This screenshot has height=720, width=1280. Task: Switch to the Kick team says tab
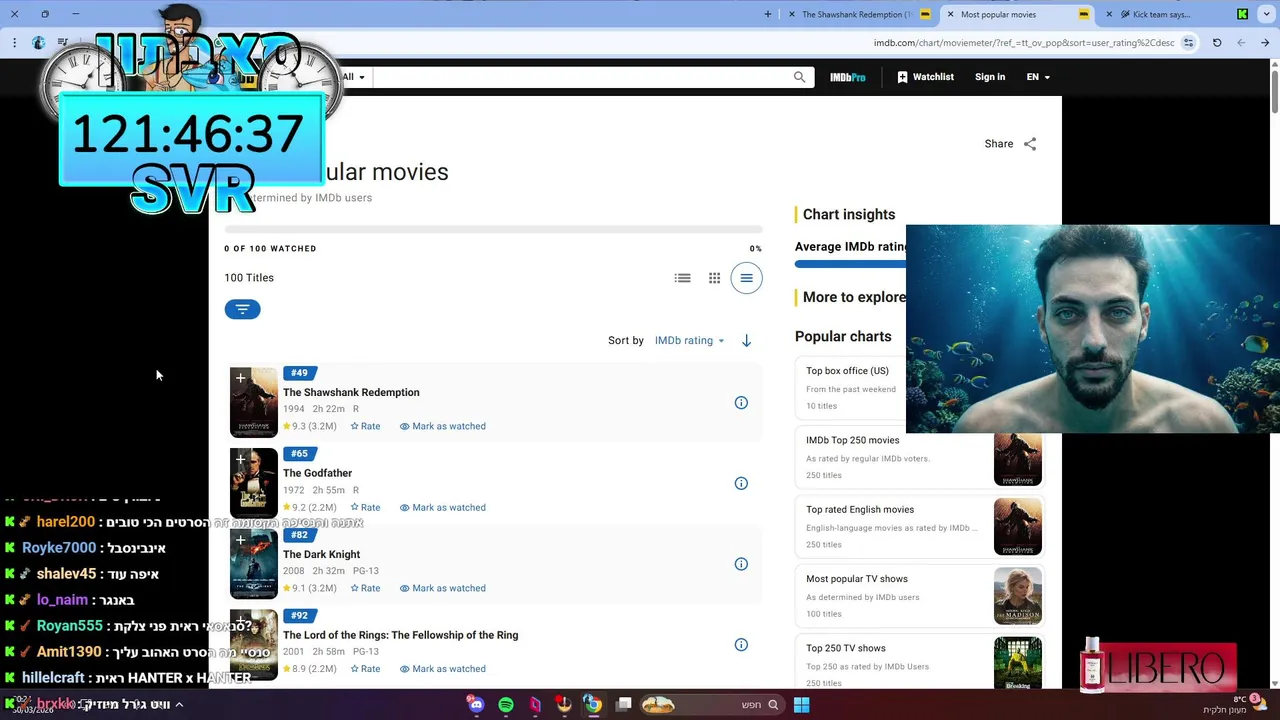coord(1178,14)
